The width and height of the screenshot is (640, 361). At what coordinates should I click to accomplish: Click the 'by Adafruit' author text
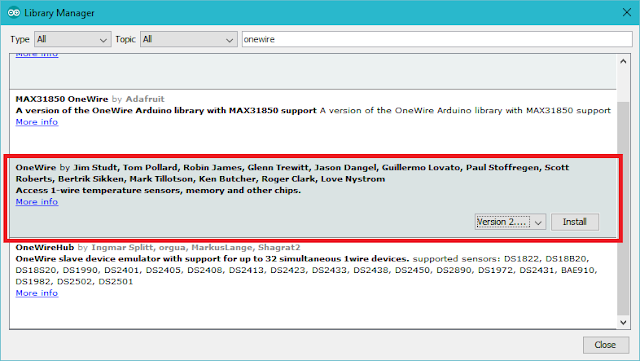coord(138,99)
